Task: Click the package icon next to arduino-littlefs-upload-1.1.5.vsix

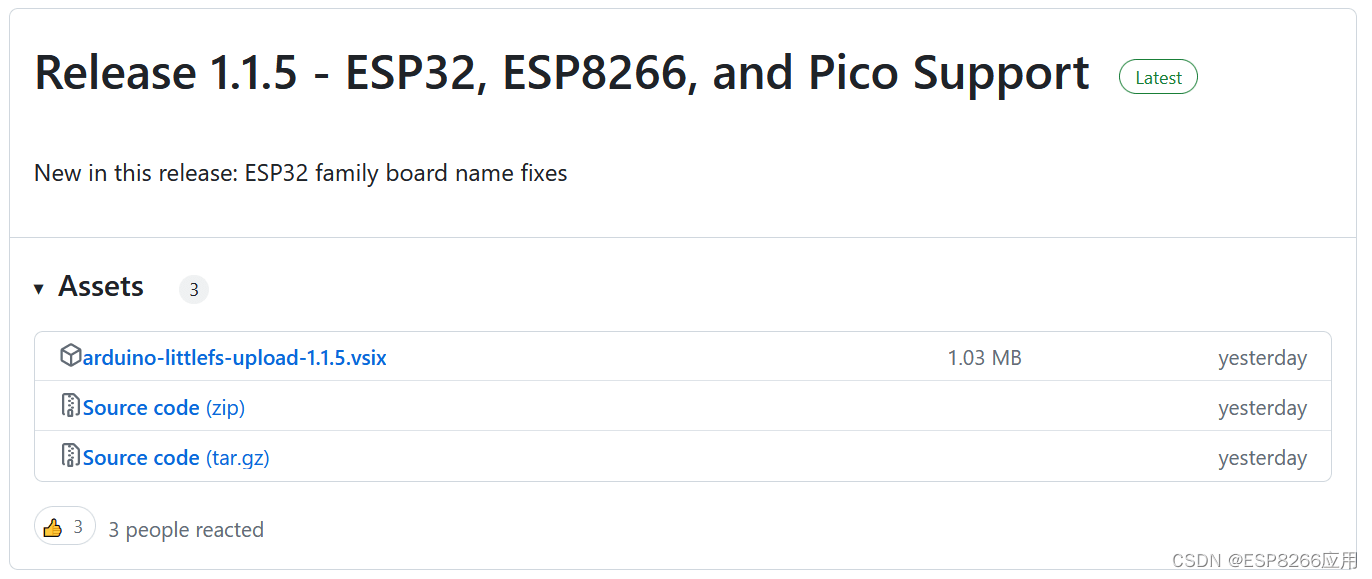Action: click(x=70, y=355)
